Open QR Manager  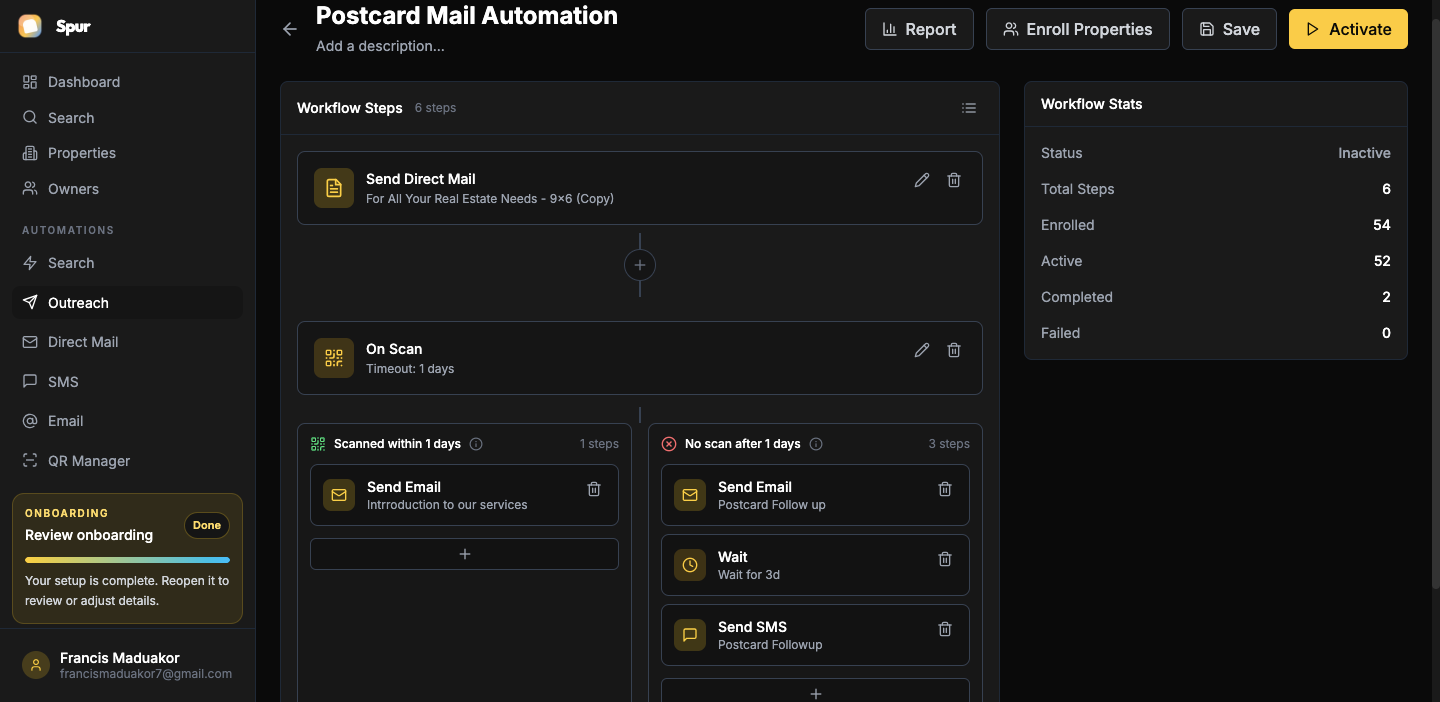(127, 461)
